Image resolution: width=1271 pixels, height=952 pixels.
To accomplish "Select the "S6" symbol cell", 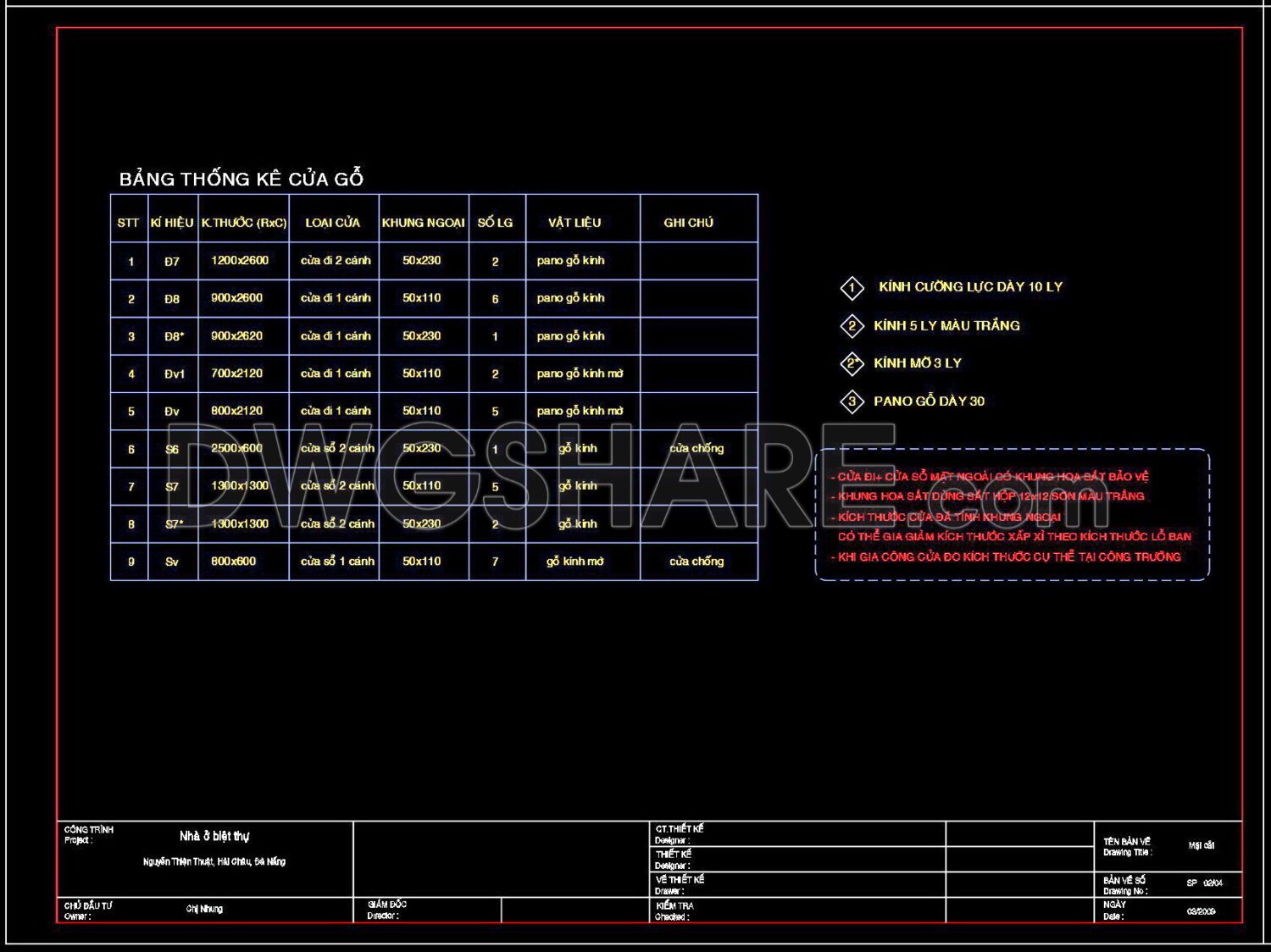I will click(172, 449).
